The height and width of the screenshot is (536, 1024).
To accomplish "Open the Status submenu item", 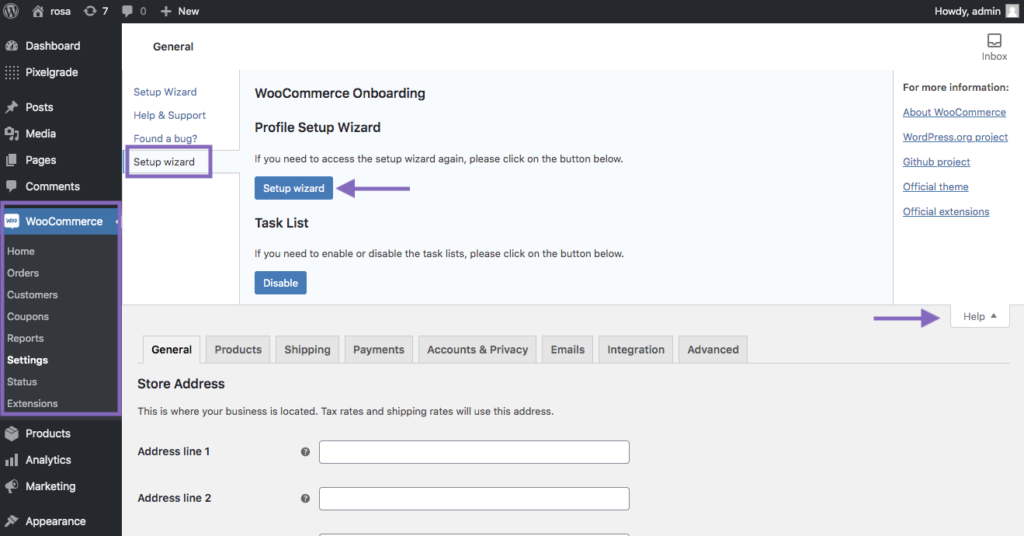I will point(22,382).
